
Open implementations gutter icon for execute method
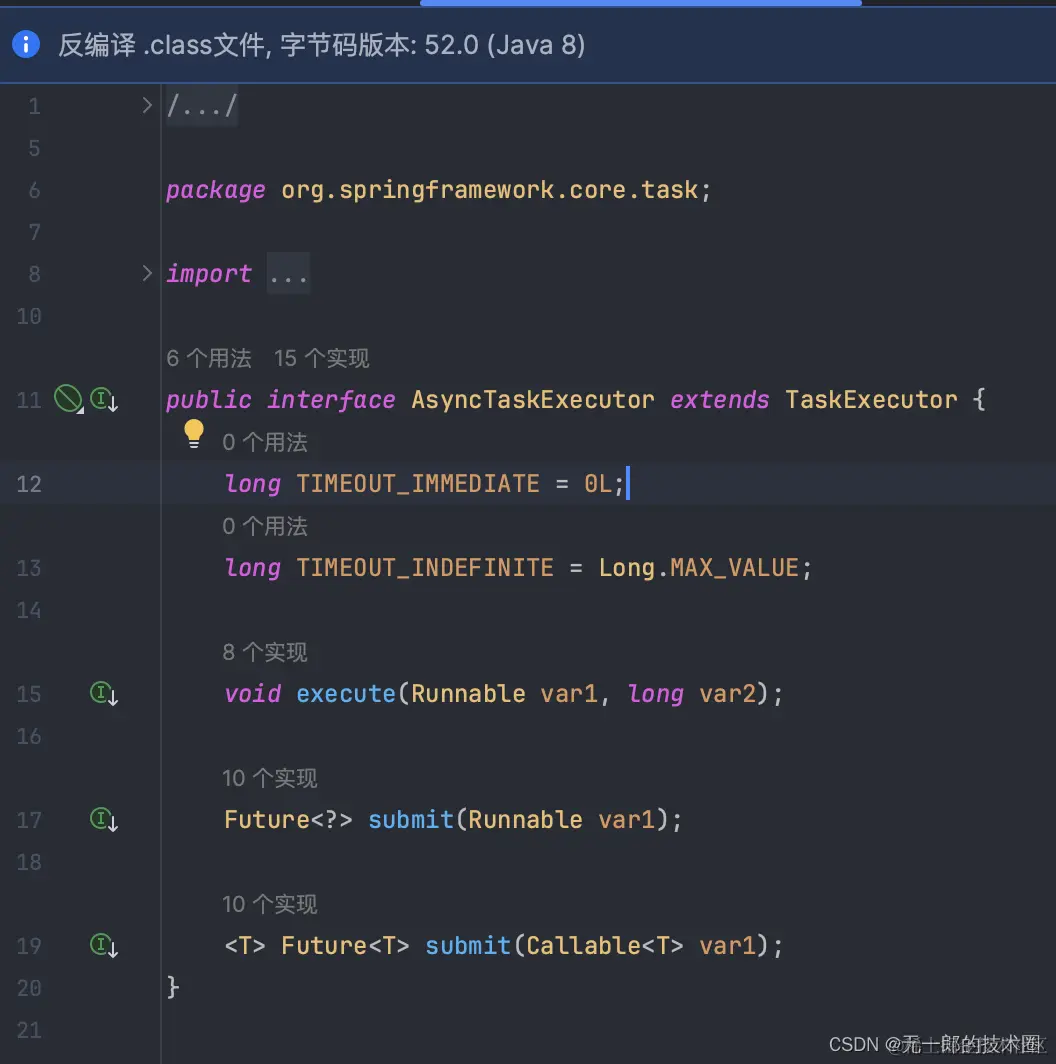point(104,694)
